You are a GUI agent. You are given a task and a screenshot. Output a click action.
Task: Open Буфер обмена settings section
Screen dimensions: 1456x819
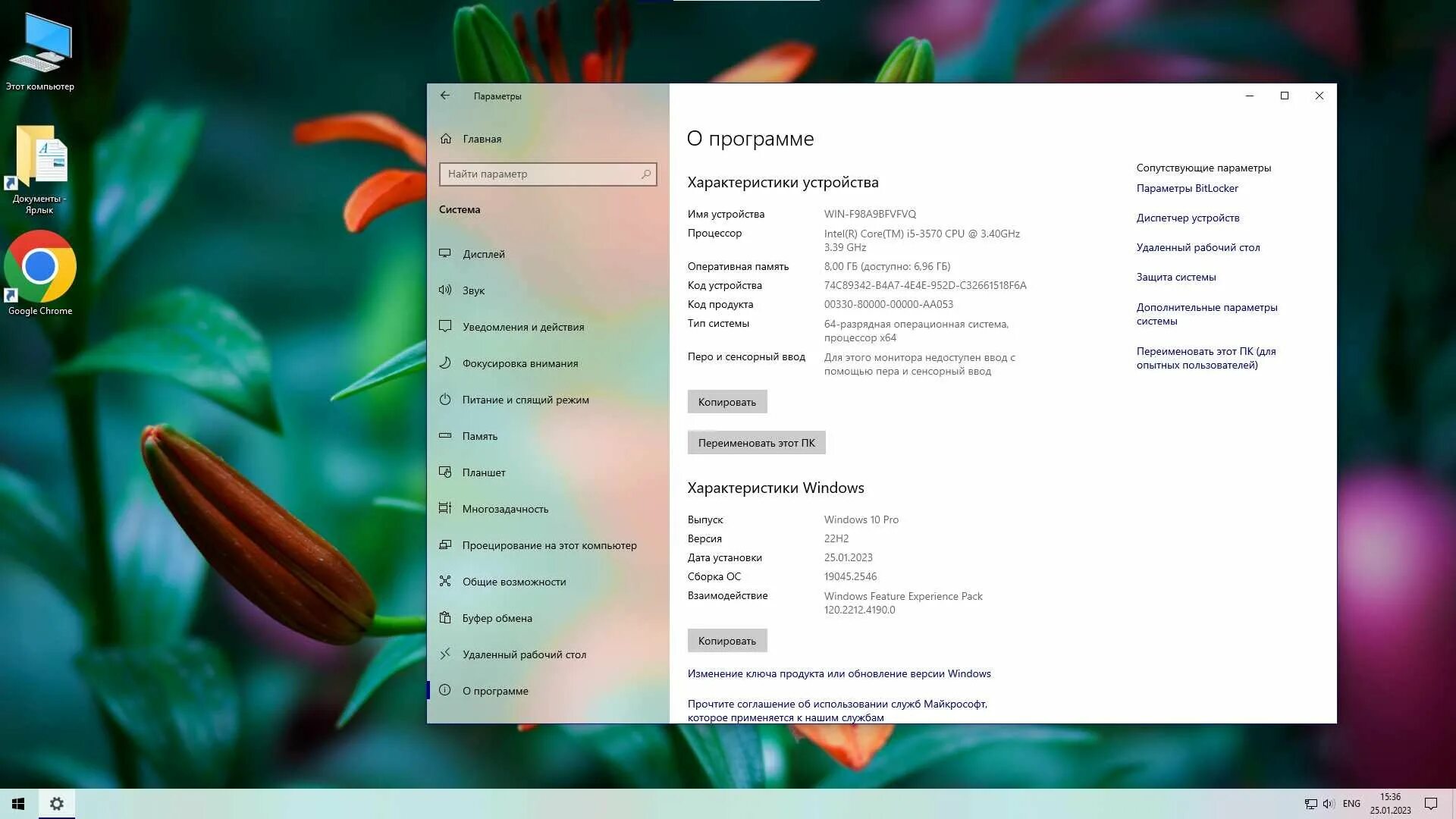pos(497,617)
